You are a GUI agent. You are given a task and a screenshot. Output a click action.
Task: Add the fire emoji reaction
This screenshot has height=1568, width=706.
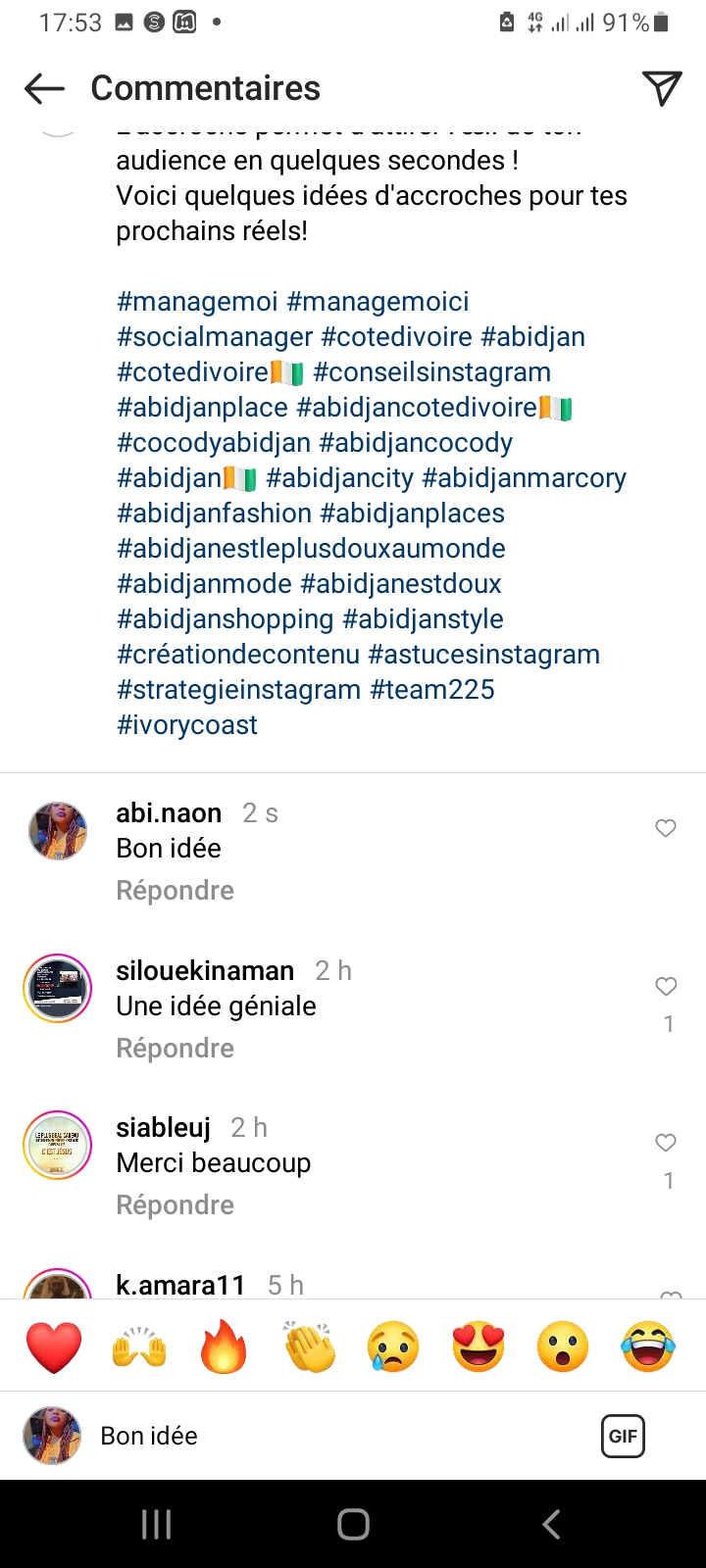(x=224, y=1347)
